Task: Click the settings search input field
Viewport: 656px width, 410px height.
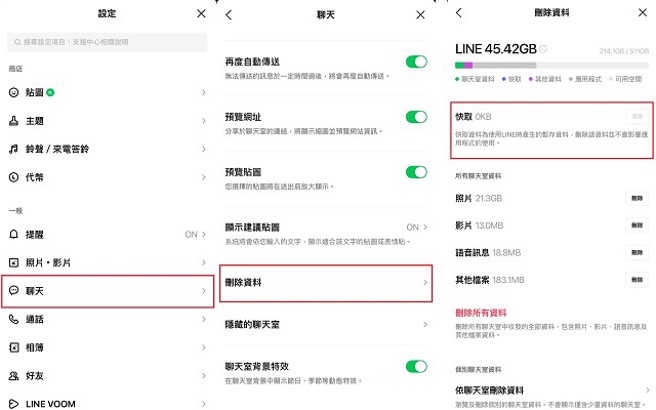Action: 107,42
